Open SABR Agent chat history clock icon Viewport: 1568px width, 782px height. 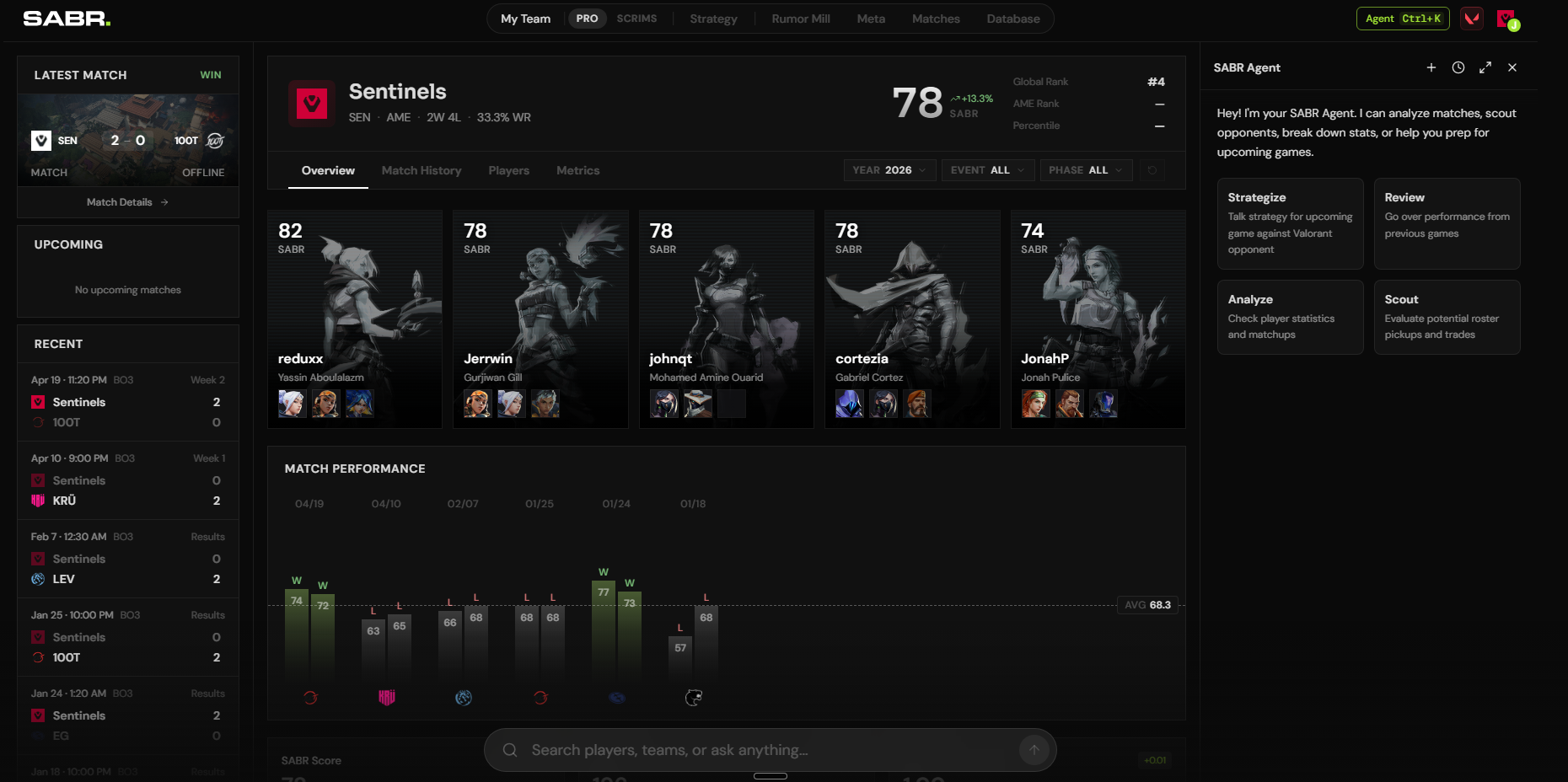(1458, 67)
